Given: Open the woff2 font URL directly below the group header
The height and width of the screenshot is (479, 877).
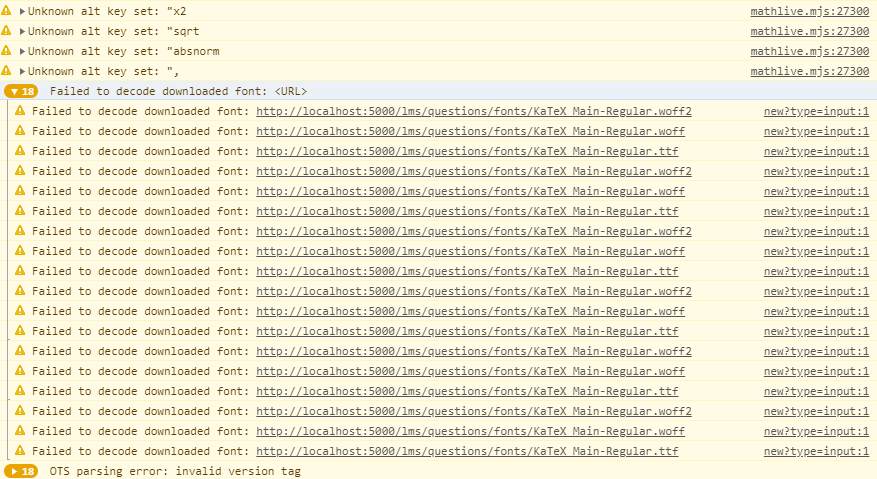Looking at the screenshot, I should pyautogui.click(x=474, y=111).
